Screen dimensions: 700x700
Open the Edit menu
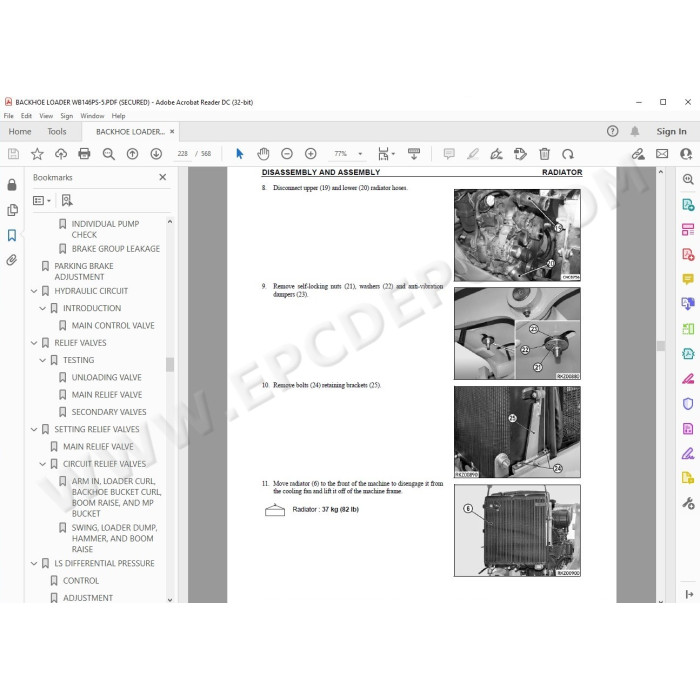pos(26,116)
